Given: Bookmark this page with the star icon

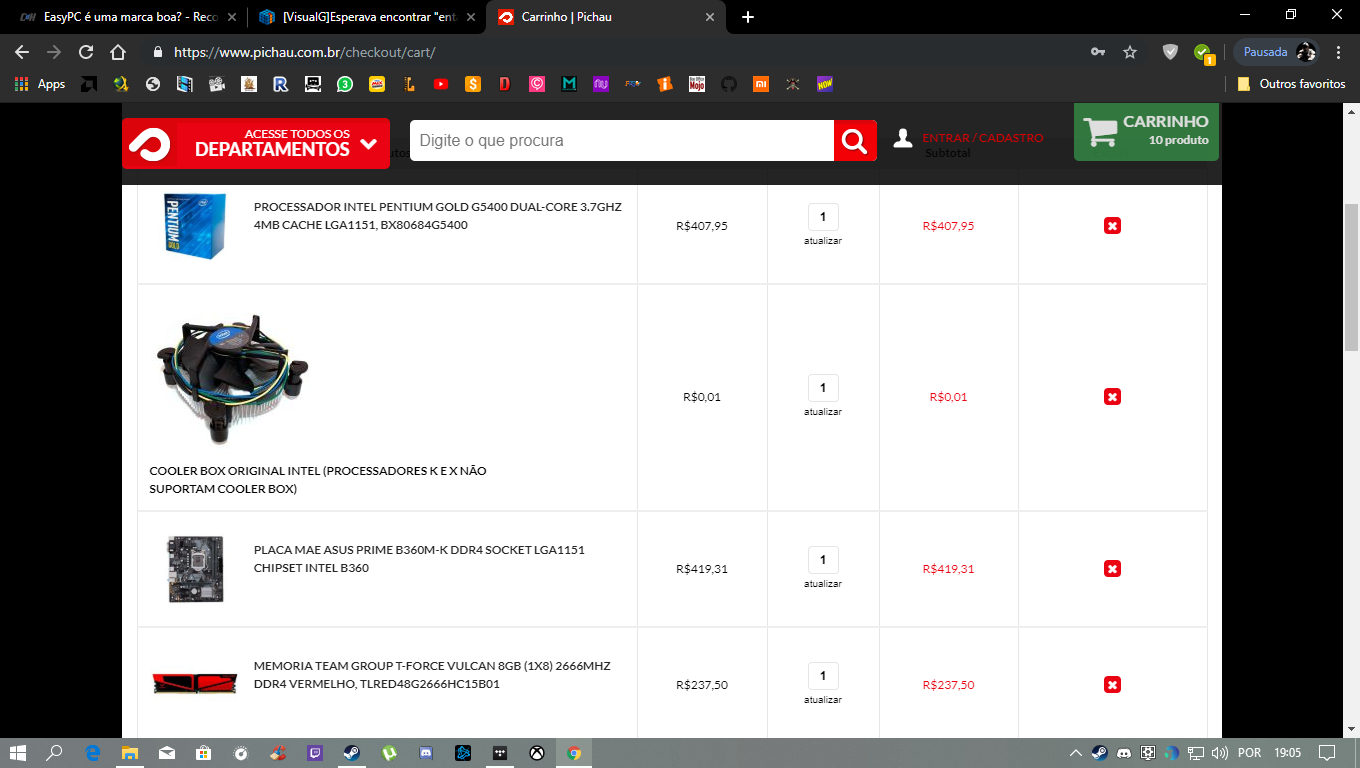Looking at the screenshot, I should tap(1130, 52).
